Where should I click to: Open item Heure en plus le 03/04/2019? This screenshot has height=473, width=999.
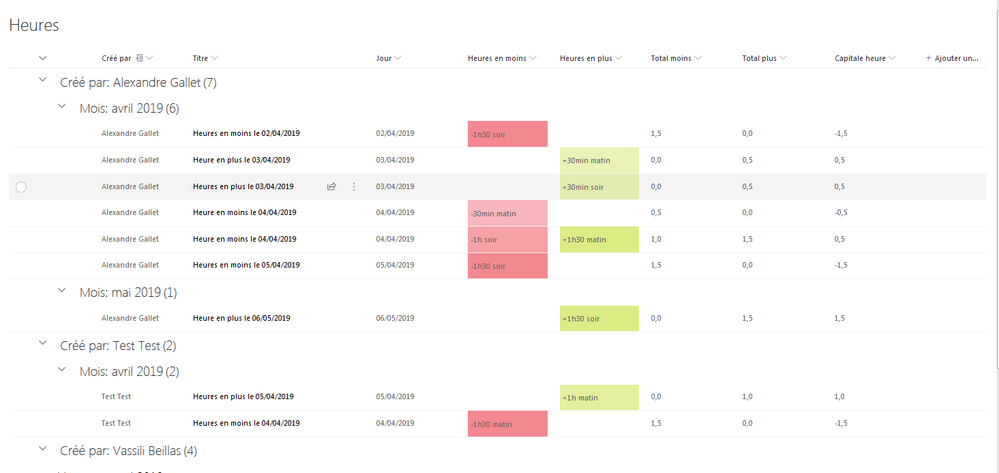(242, 160)
